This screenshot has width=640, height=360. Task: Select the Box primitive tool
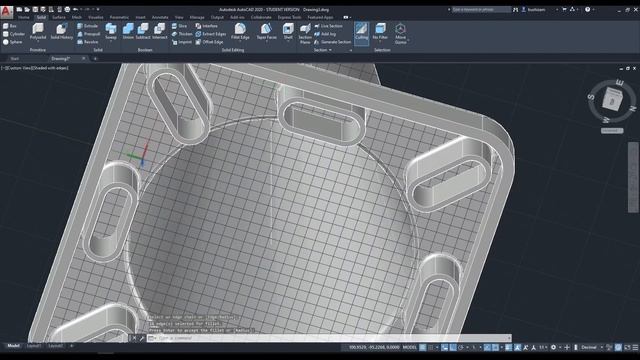click(10, 26)
